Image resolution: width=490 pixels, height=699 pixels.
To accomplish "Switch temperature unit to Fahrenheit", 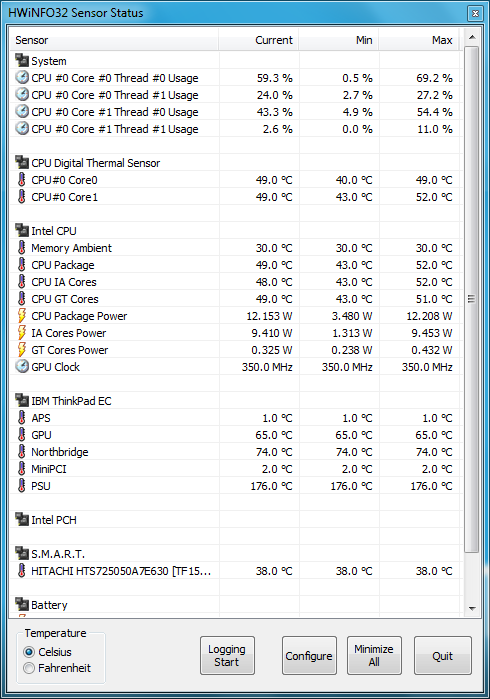I will click(x=29, y=668).
